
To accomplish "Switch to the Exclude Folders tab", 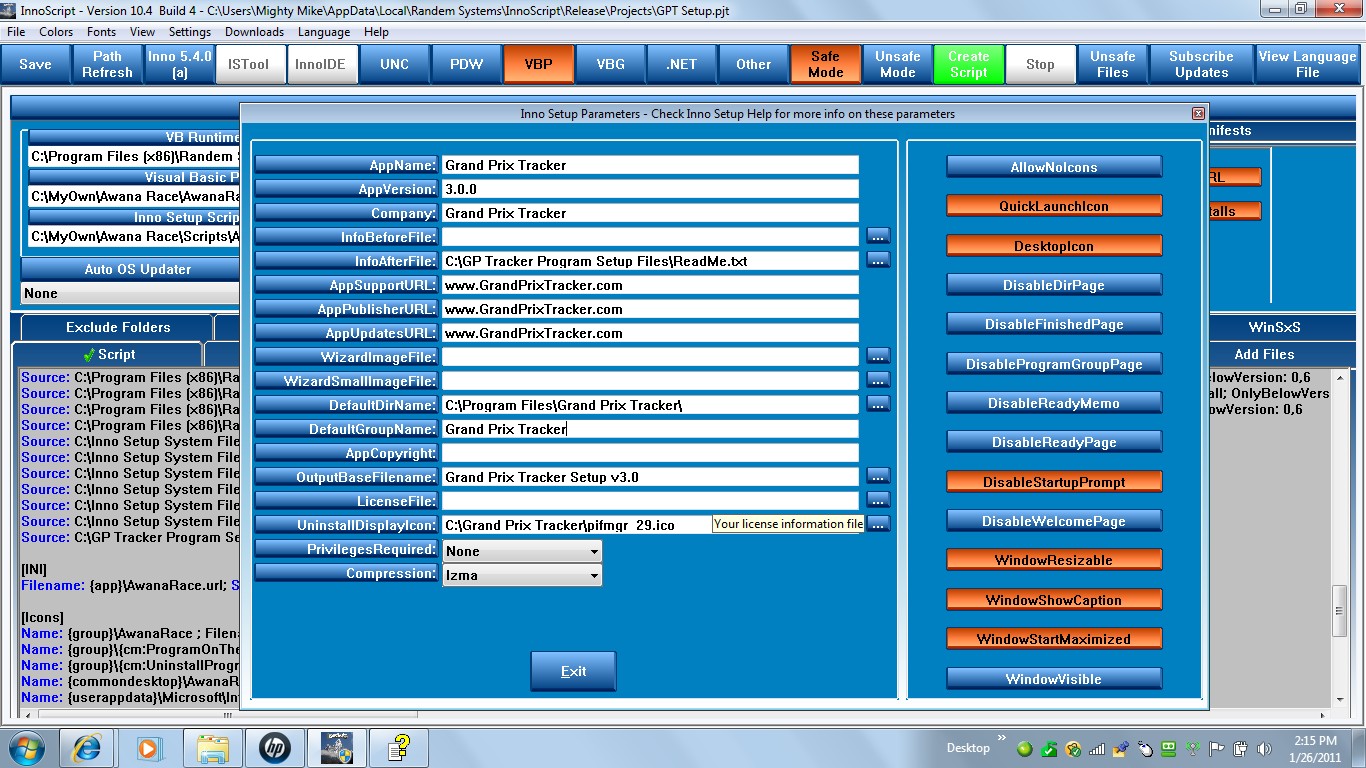I will point(118,327).
